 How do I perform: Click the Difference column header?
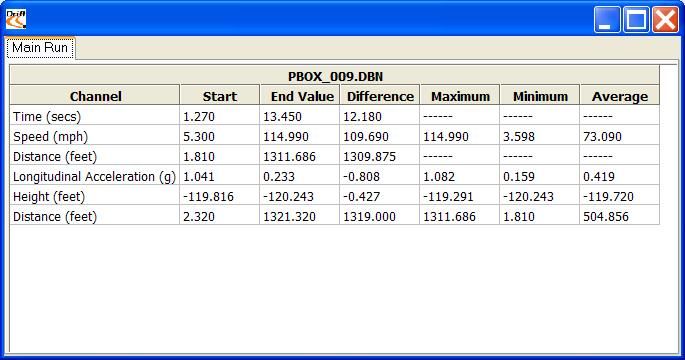(379, 95)
